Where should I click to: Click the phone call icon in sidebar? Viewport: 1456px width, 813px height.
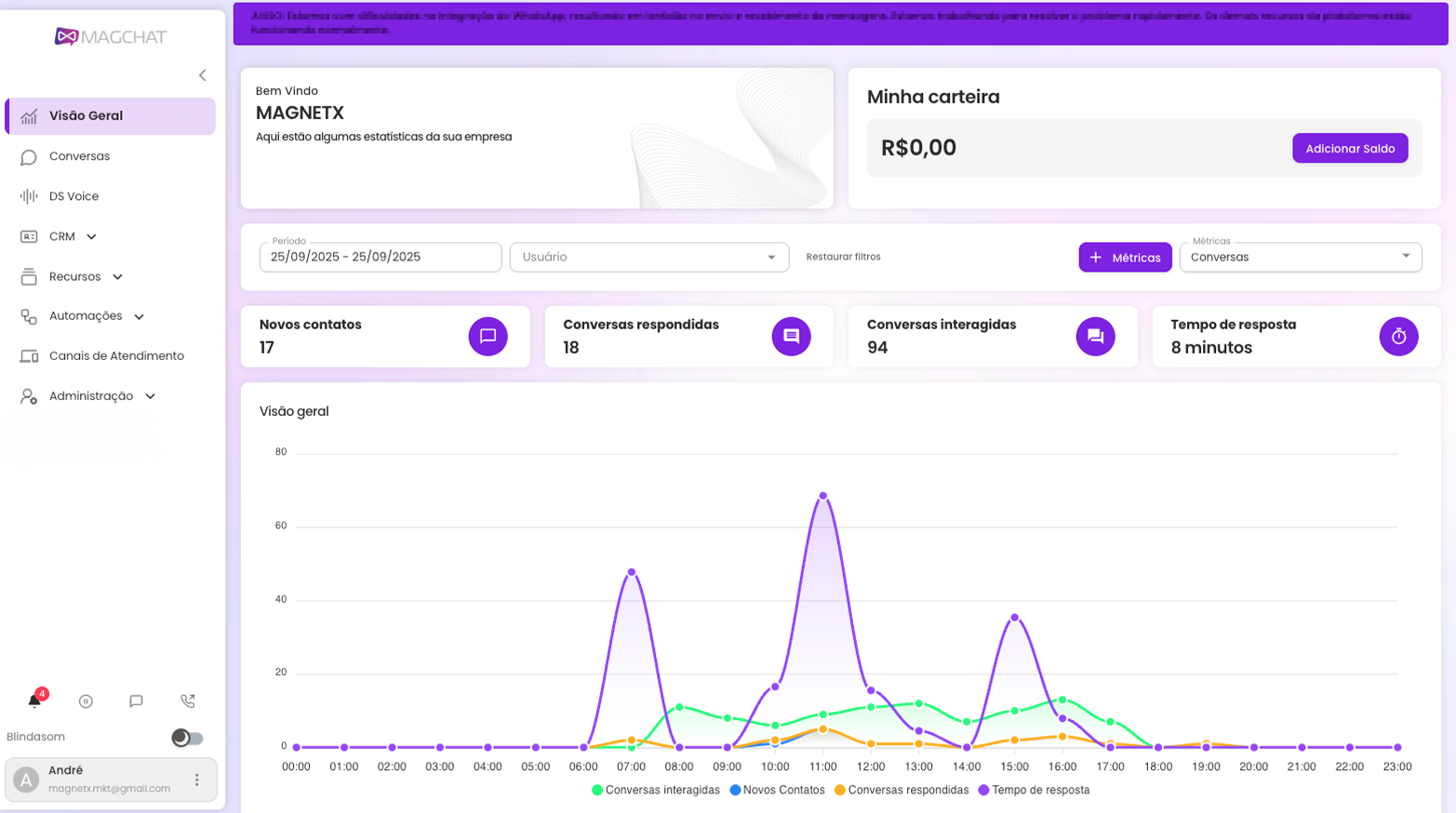(x=188, y=701)
